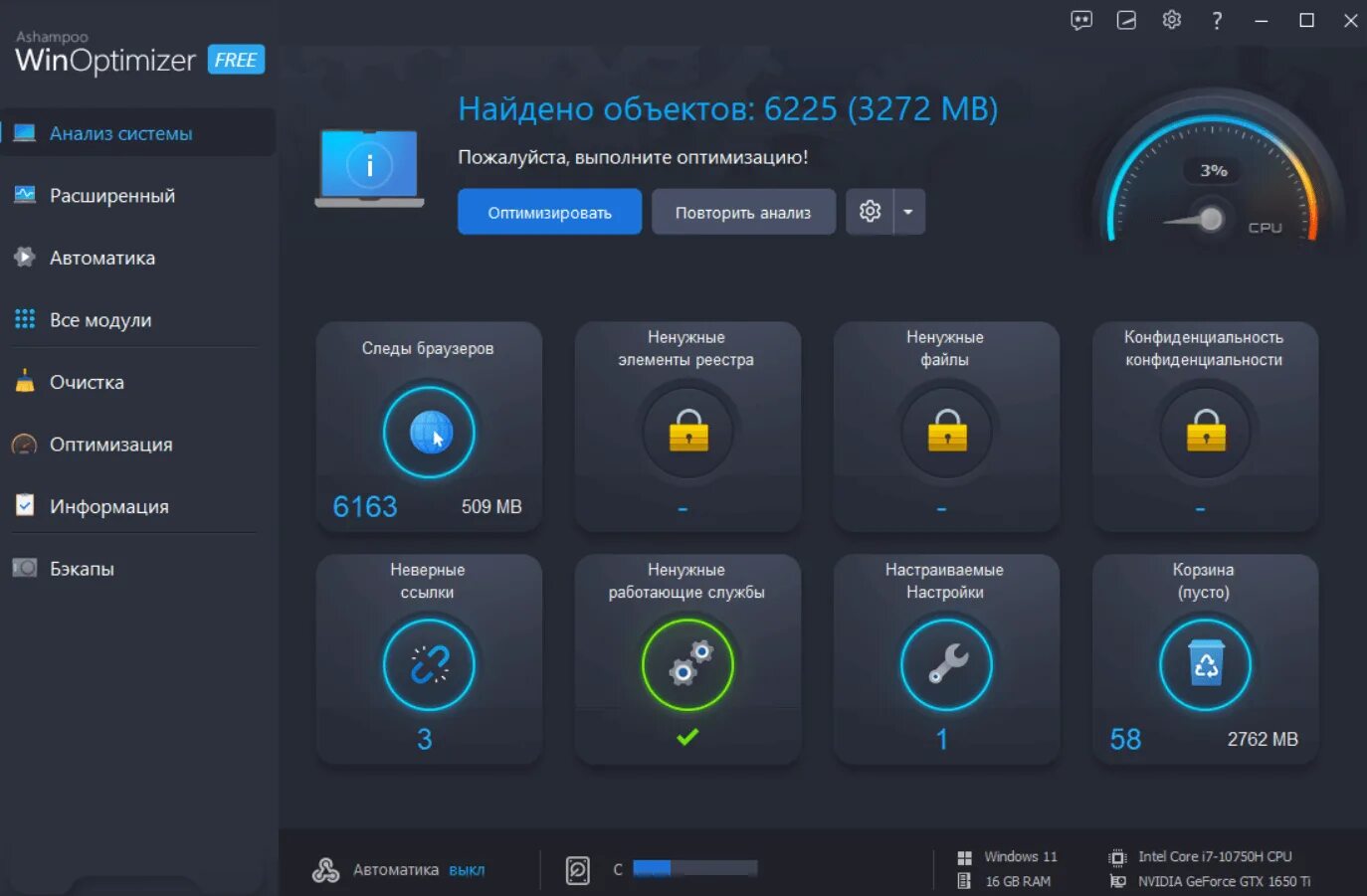Click the Windows 11 system label
The width and height of the screenshot is (1367, 896).
(1021, 856)
